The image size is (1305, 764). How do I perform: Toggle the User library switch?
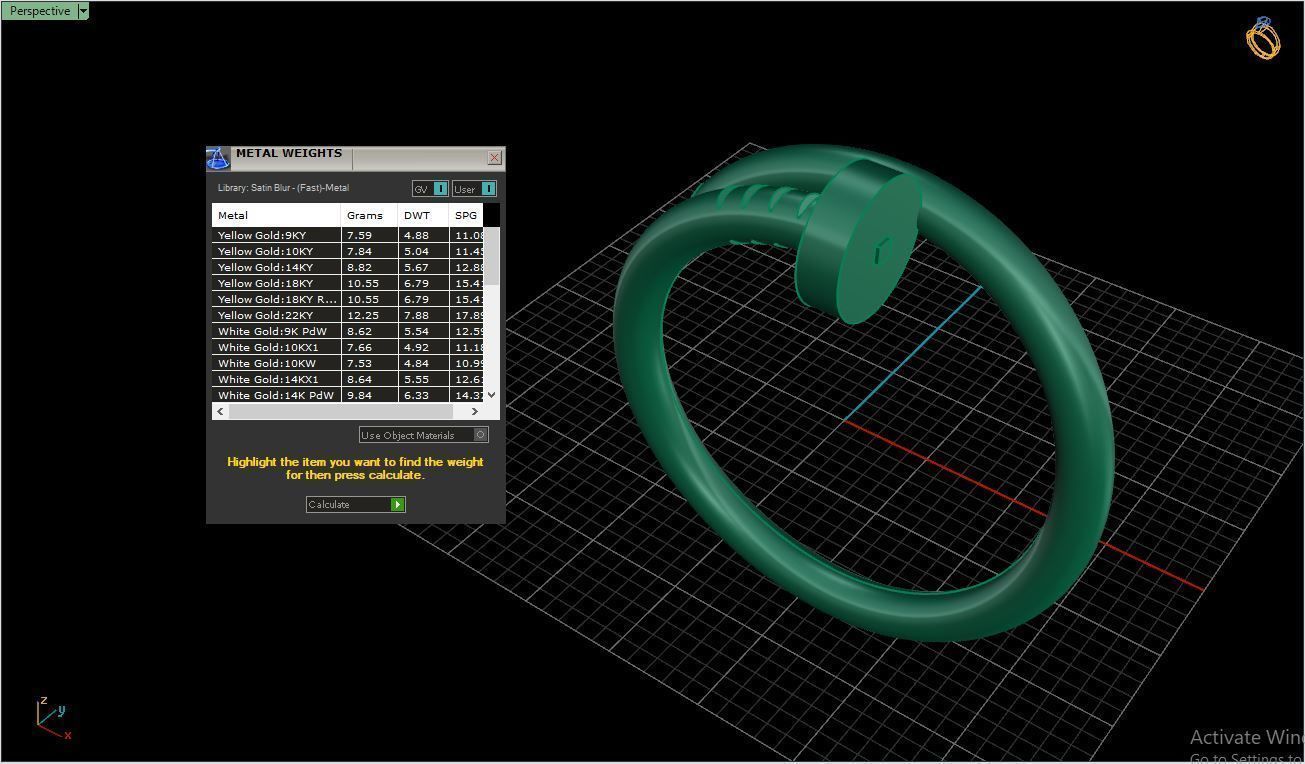(x=474, y=189)
